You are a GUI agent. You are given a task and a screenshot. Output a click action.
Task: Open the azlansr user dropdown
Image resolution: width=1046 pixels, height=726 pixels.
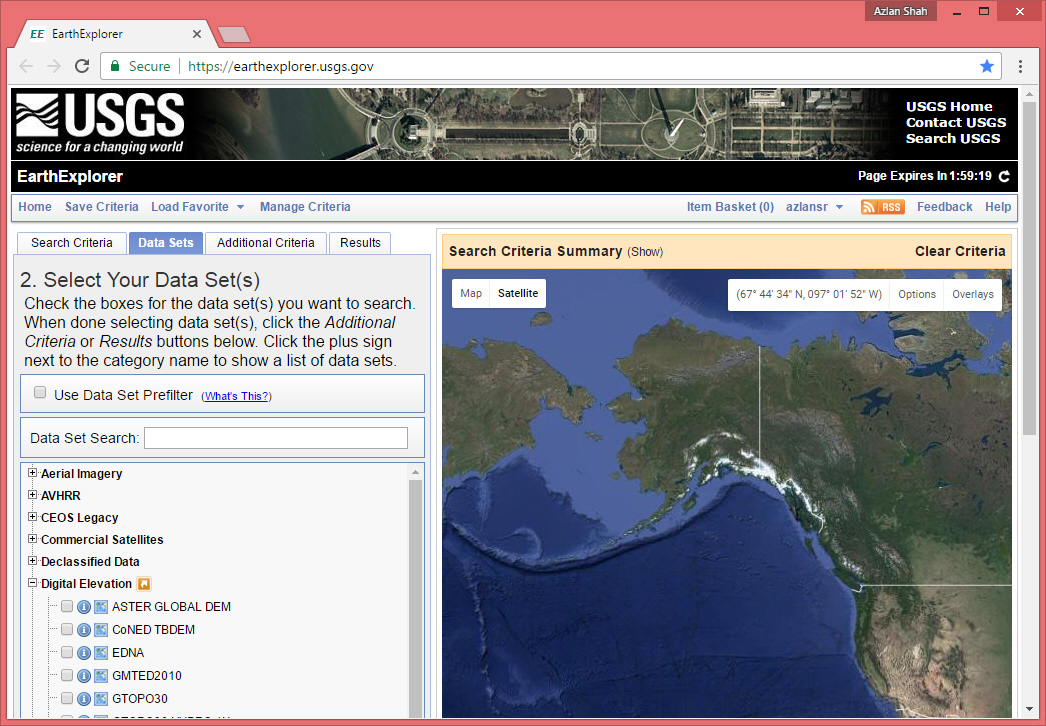click(815, 207)
